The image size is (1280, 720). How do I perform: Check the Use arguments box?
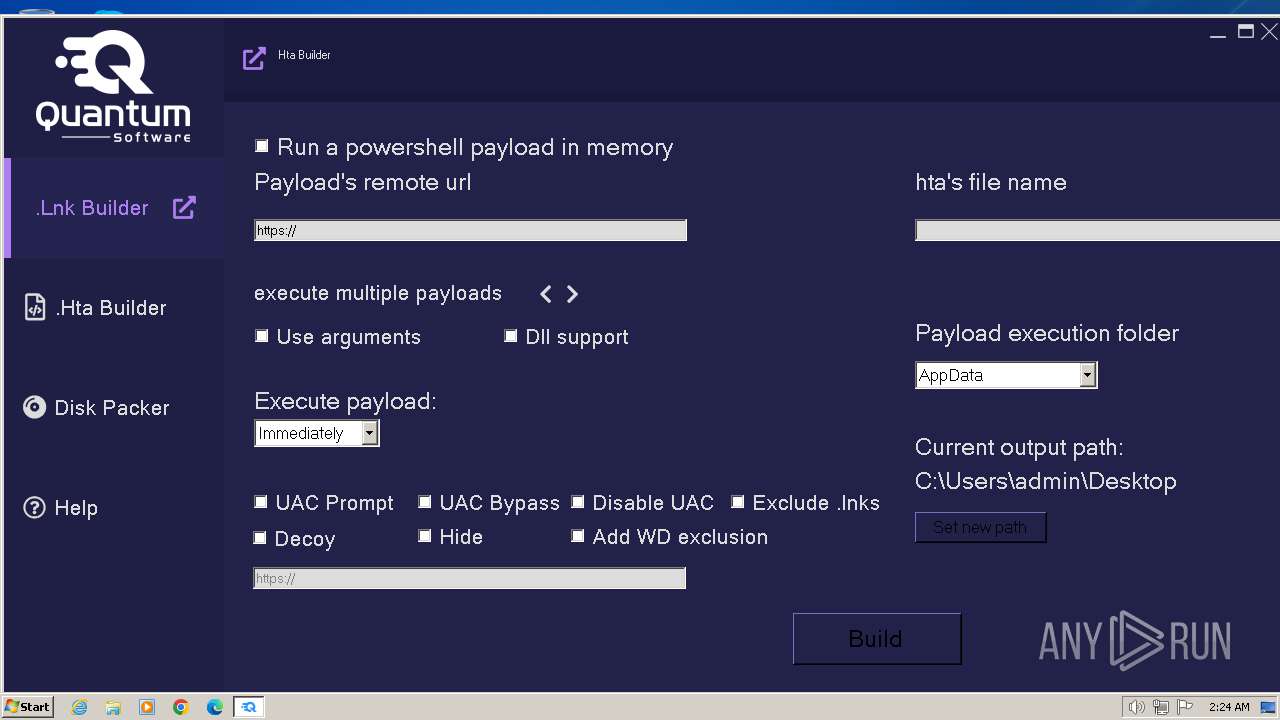tap(262, 336)
